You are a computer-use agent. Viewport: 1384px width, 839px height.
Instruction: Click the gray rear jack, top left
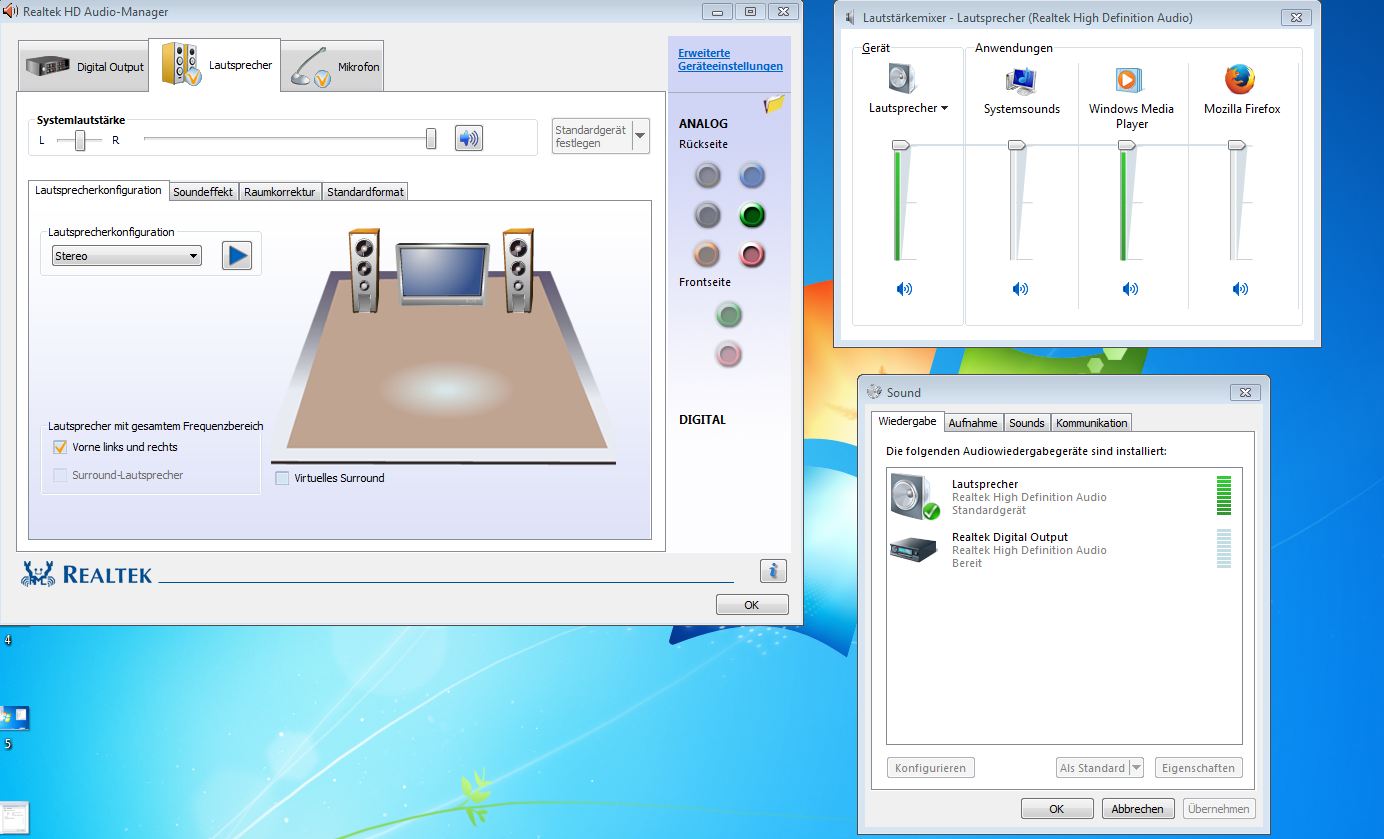[707, 177]
